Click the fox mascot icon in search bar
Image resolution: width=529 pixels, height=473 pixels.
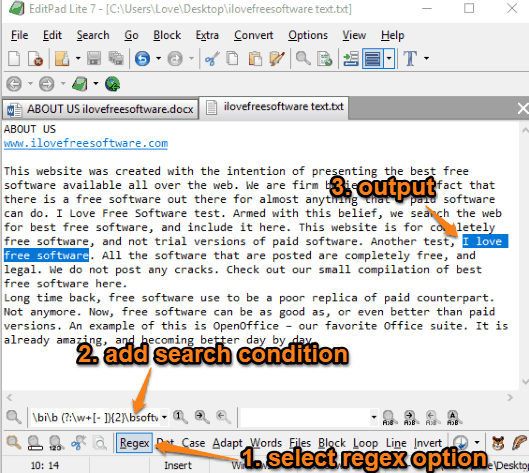[498, 443]
